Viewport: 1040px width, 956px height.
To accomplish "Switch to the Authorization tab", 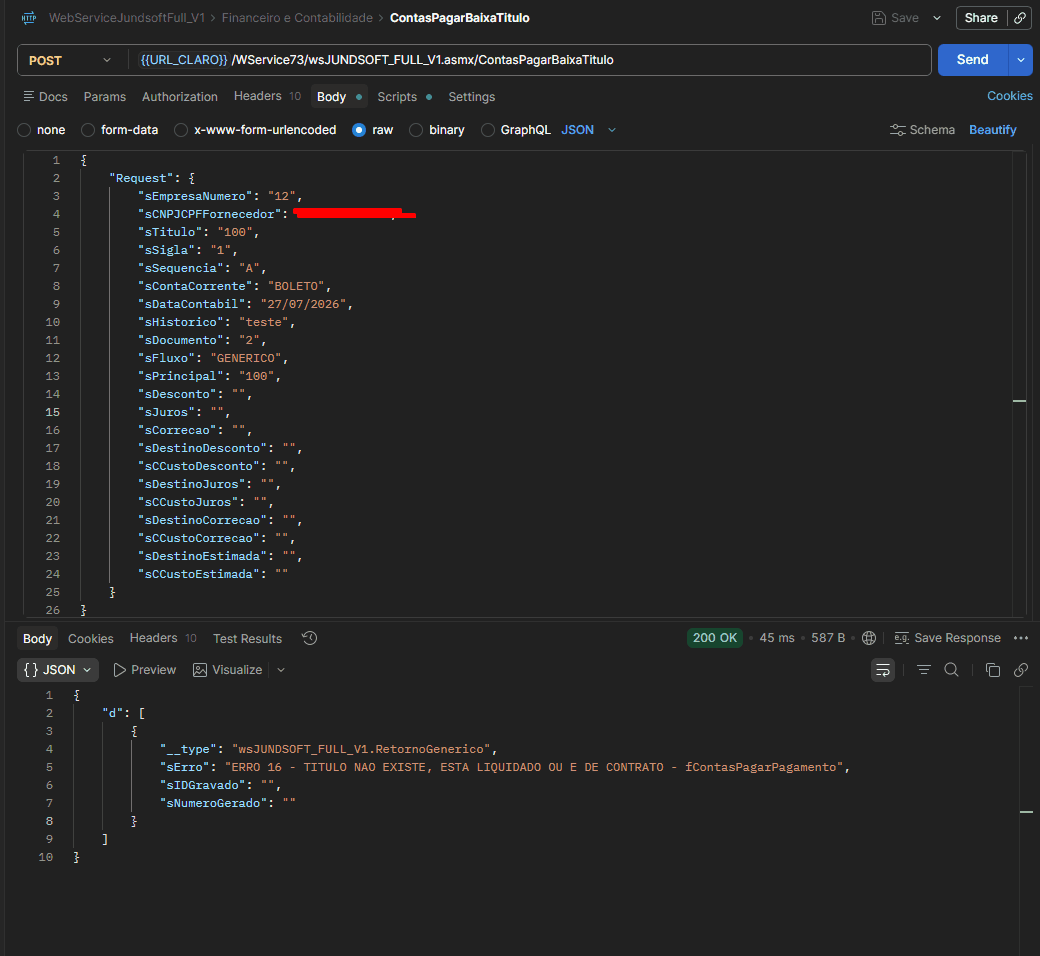I will tap(180, 97).
